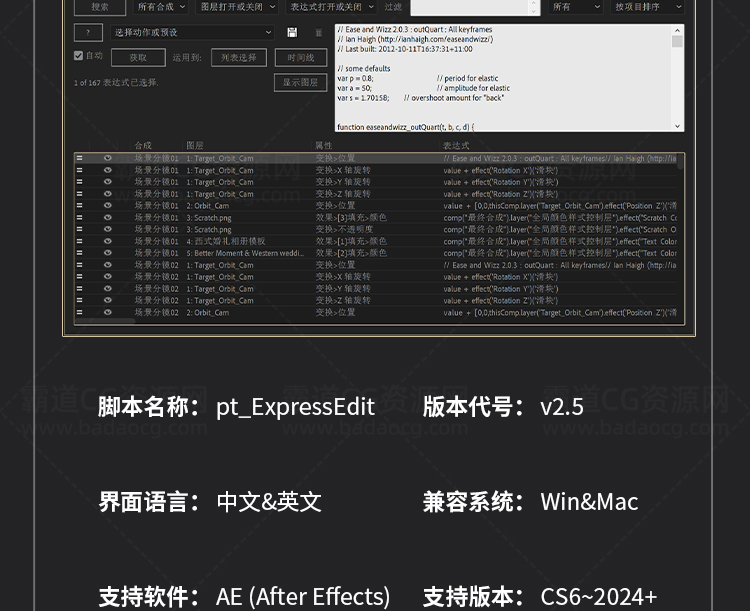Image resolution: width=750 pixels, height=611 pixels.
Task: Click the = icon on 场景分镜02 Z 轴旋转 row
Action: 79,300
